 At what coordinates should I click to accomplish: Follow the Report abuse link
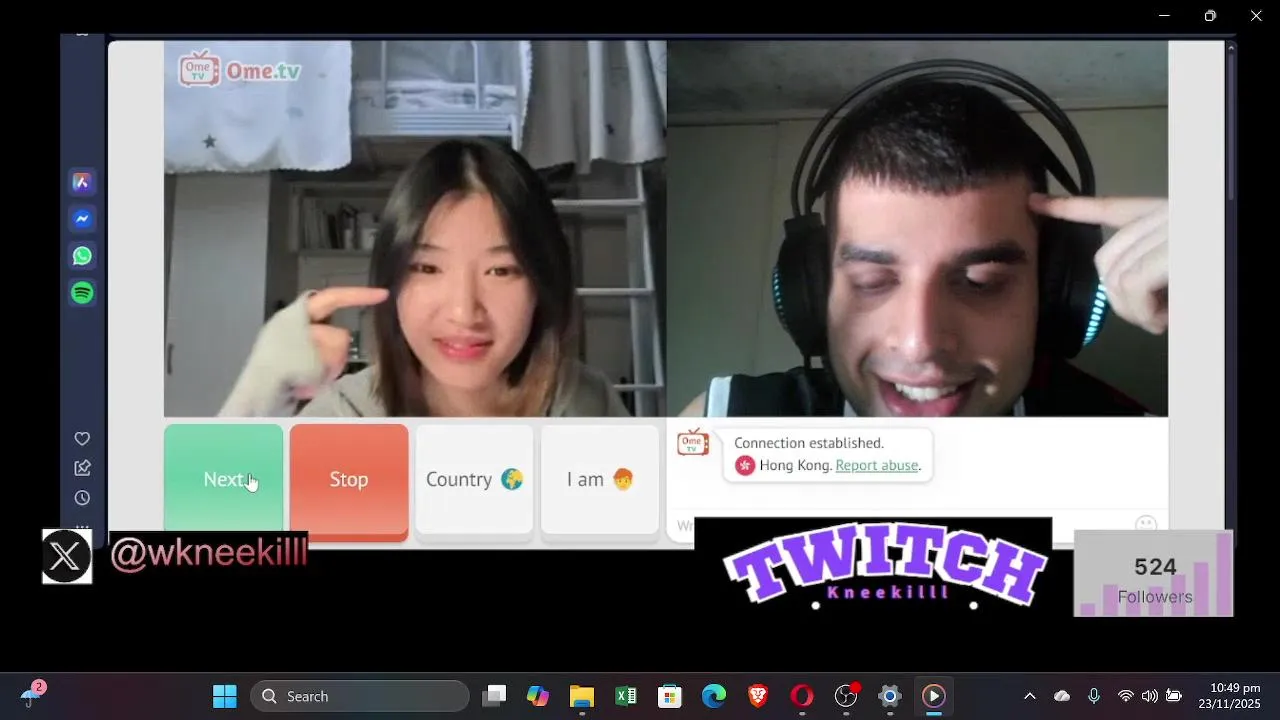(877, 465)
